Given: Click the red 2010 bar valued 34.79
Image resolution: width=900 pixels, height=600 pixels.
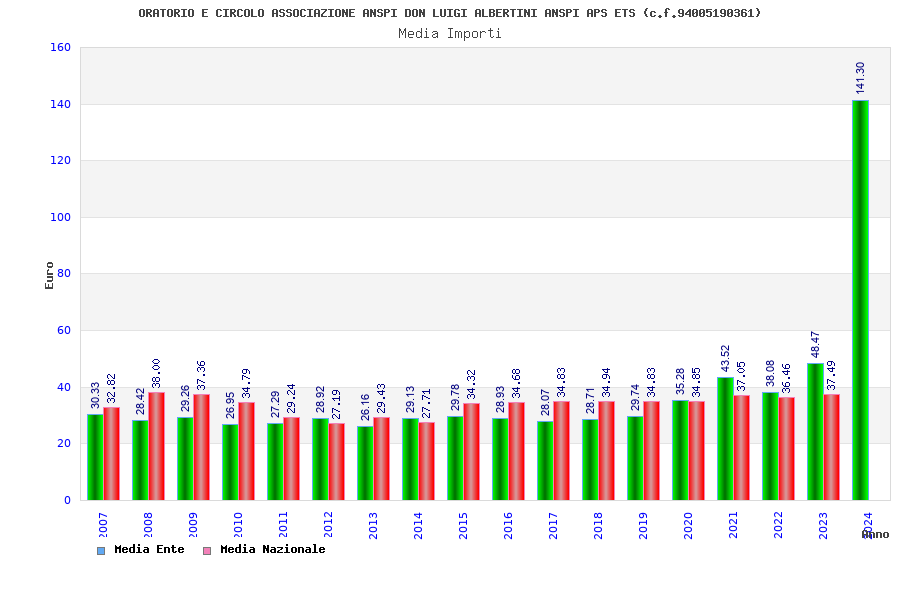Looking at the screenshot, I should pos(246,451).
